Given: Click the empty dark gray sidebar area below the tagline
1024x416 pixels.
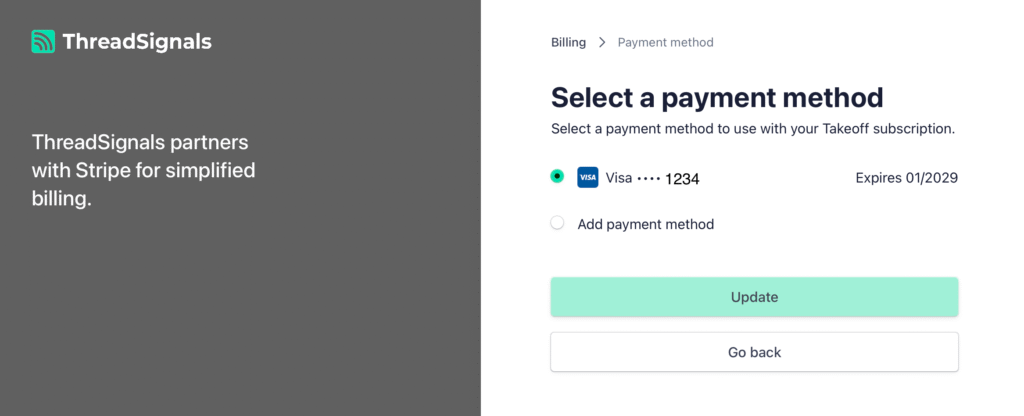Looking at the screenshot, I should pos(240,320).
